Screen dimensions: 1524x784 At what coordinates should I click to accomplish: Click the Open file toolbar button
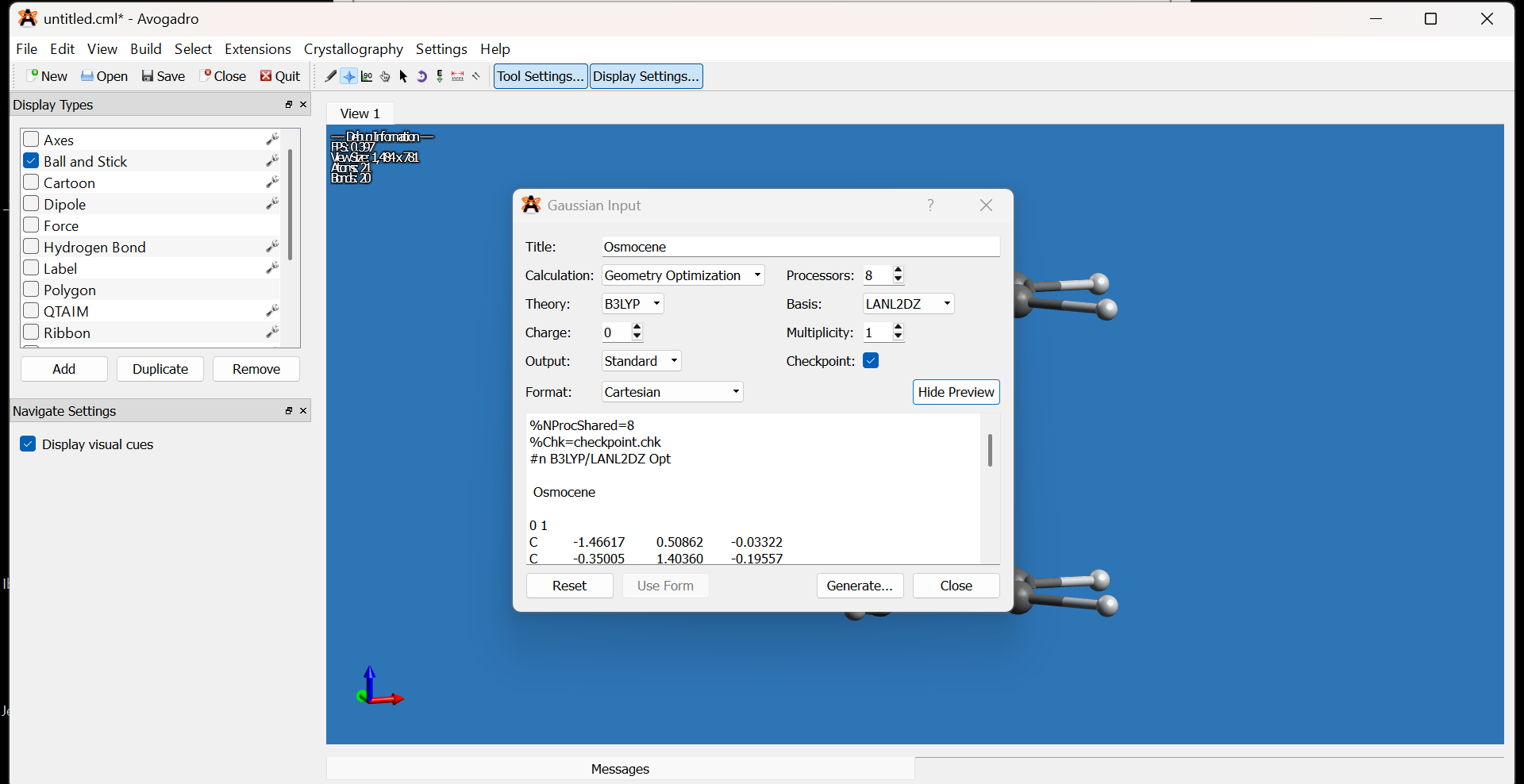click(x=104, y=76)
